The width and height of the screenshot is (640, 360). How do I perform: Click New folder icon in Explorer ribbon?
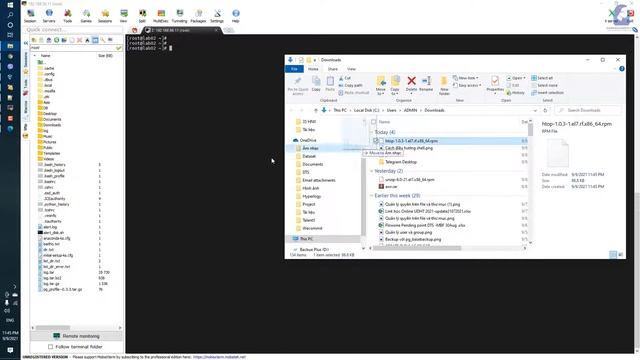[444, 86]
